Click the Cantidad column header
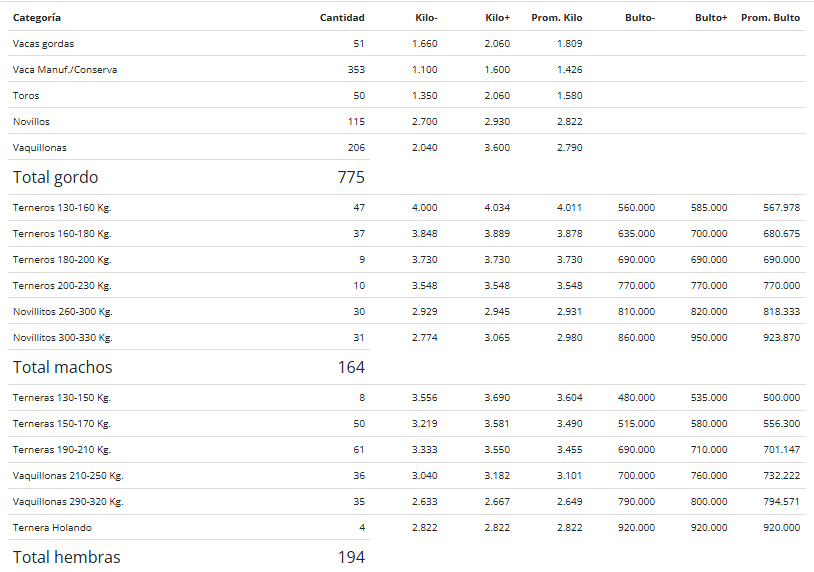The height and width of the screenshot is (572, 814). tap(342, 18)
